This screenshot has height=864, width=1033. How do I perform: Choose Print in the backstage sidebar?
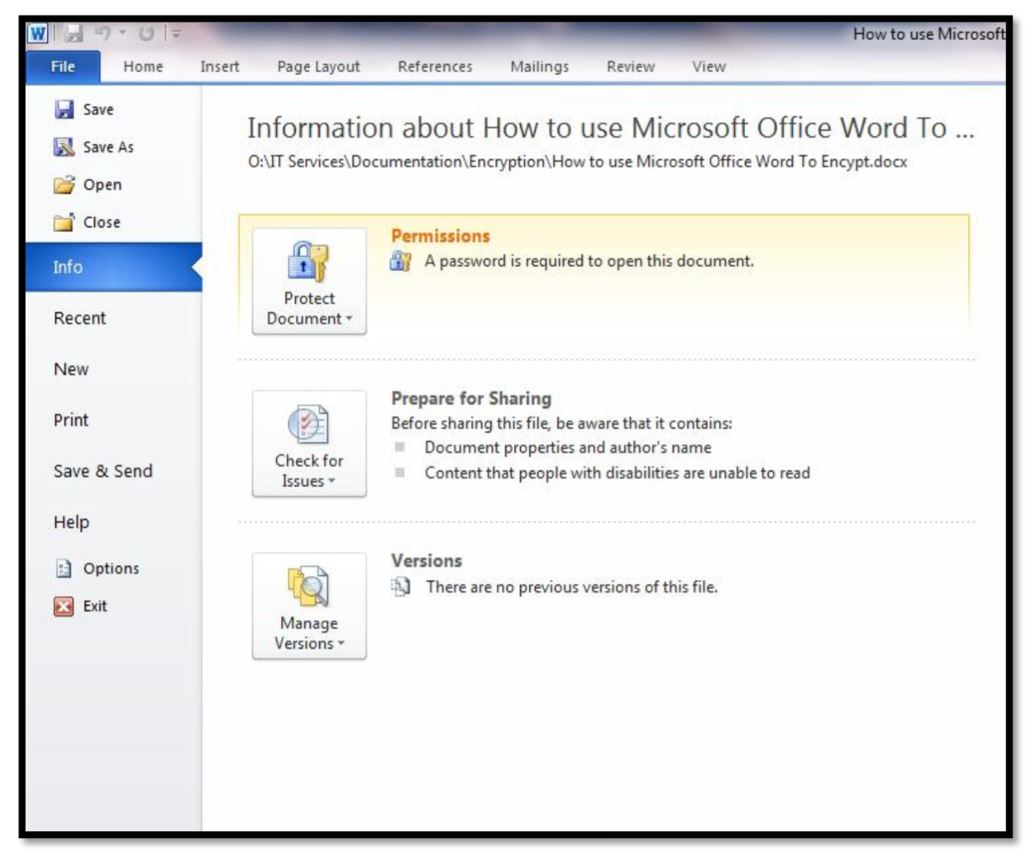click(71, 420)
